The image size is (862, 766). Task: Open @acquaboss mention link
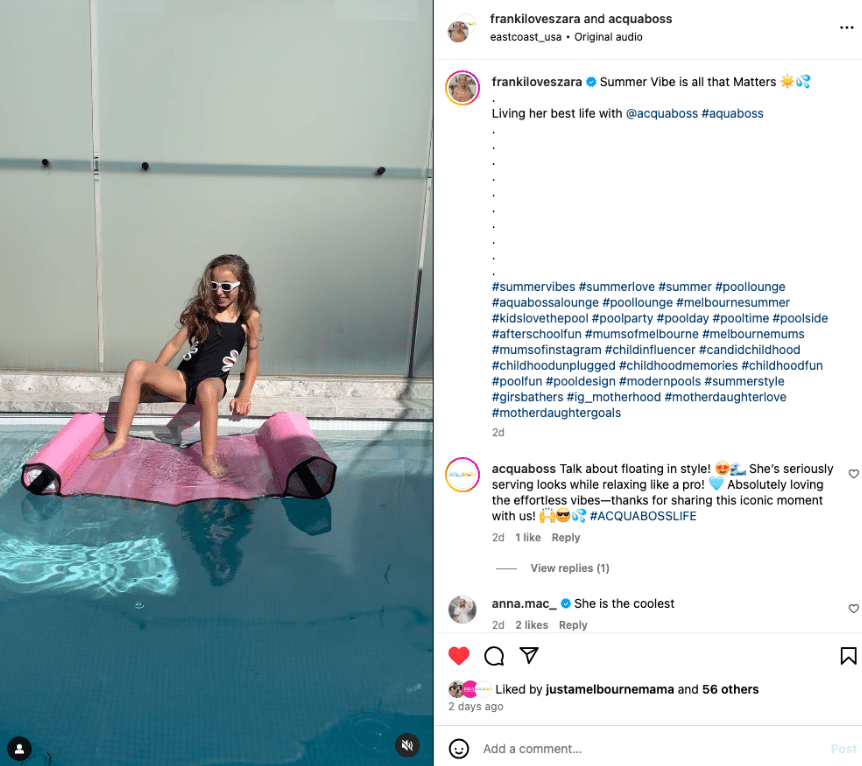tap(661, 113)
